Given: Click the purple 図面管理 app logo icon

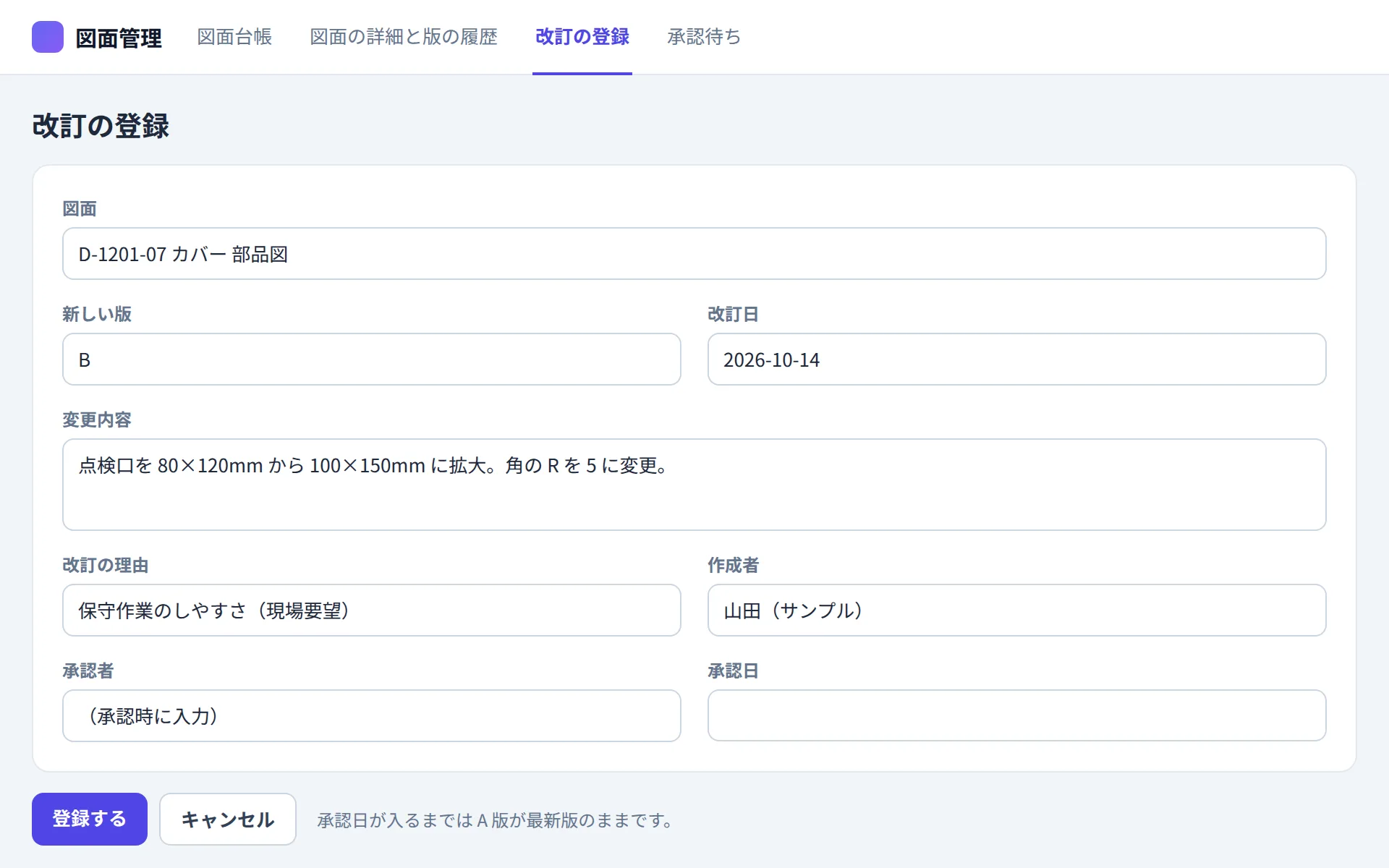Looking at the screenshot, I should pos(48,37).
